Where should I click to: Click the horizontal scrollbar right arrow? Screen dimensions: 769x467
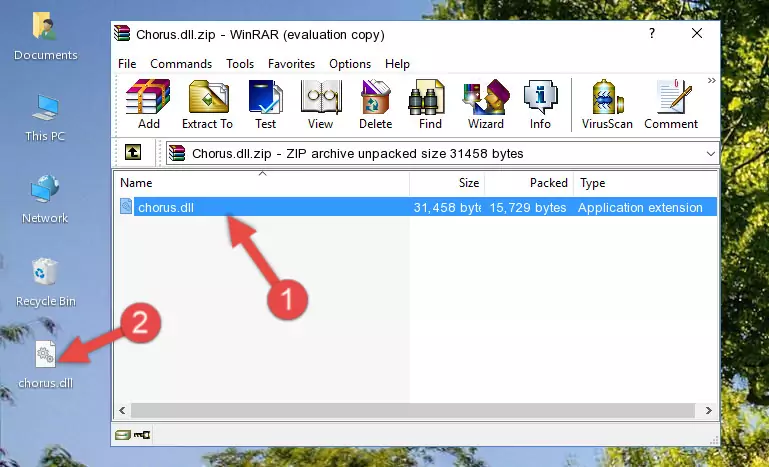click(x=709, y=410)
